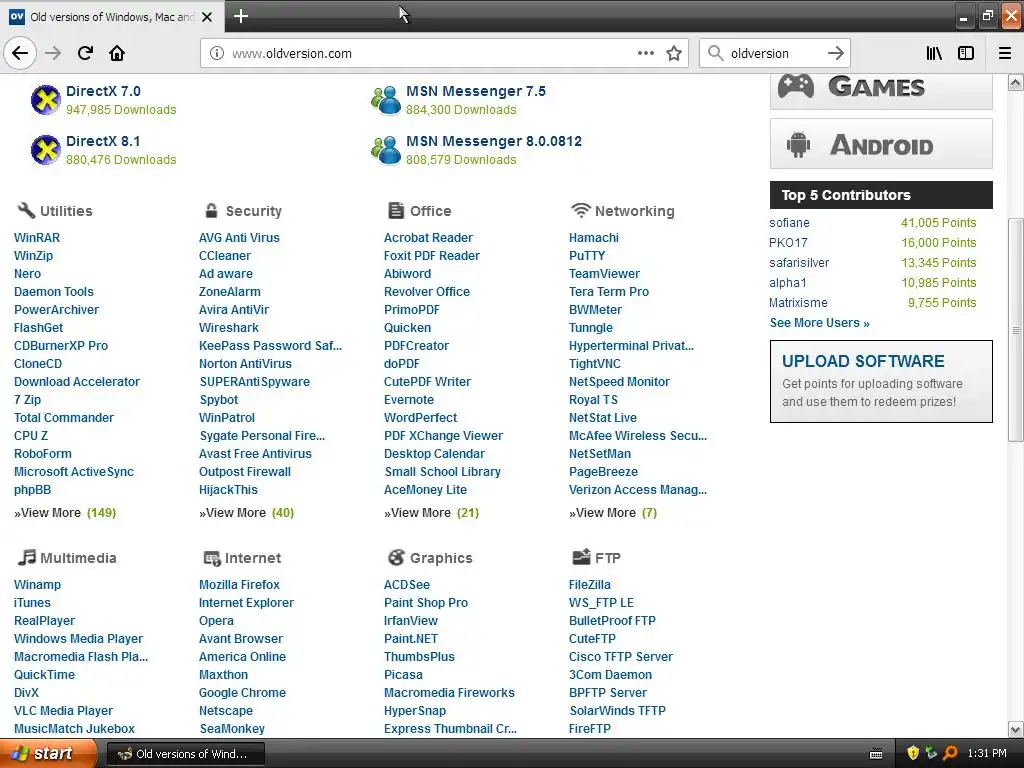
Task: Select the Old versions of Windows browser tab
Action: [112, 16]
